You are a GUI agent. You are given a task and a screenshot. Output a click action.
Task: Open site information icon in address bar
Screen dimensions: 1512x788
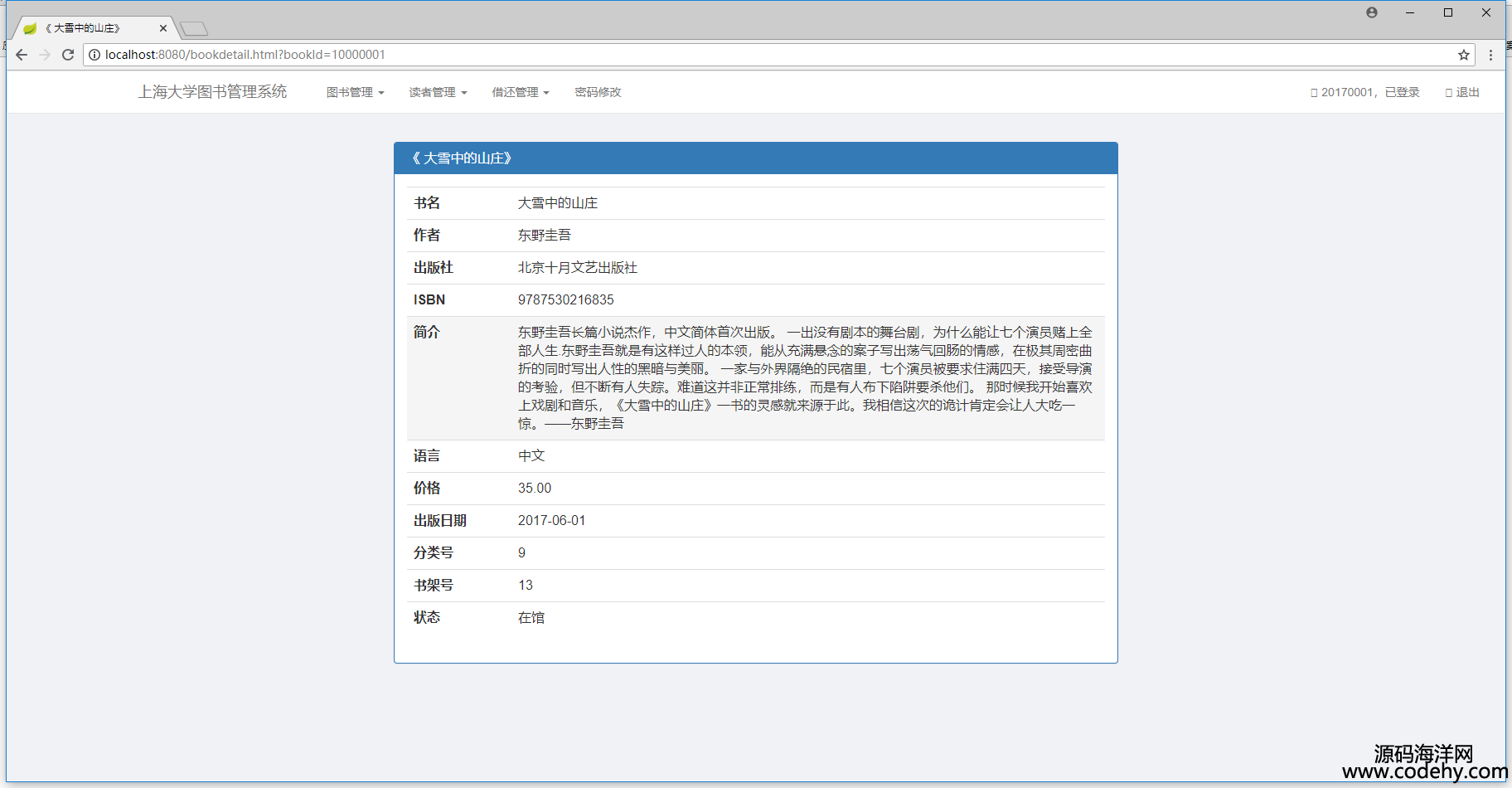[x=94, y=55]
